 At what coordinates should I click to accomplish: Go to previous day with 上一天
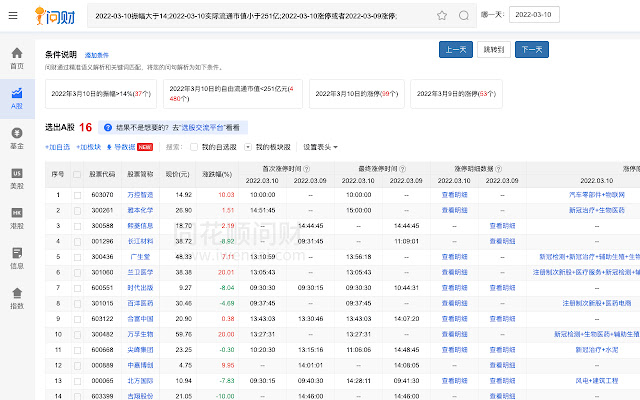456,50
